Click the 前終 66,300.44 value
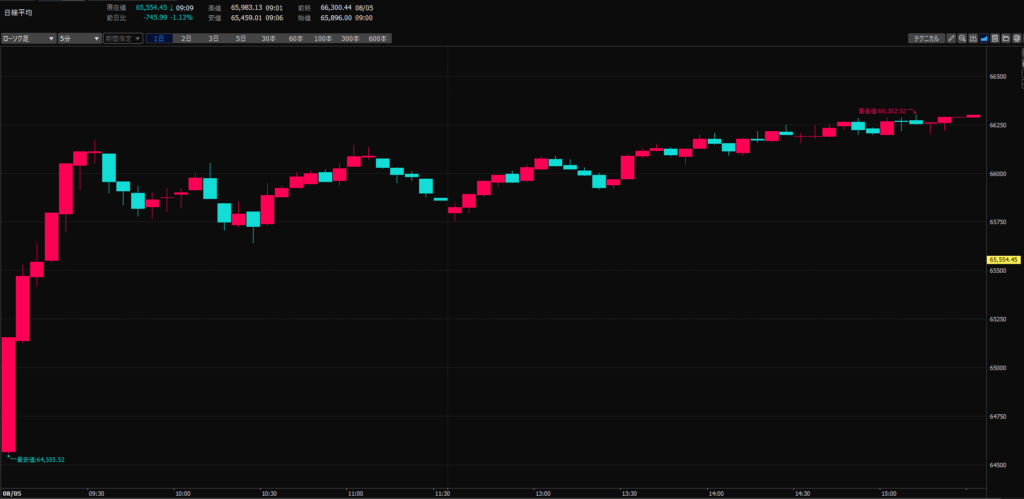1024x499 pixels. pyautogui.click(x=336, y=8)
